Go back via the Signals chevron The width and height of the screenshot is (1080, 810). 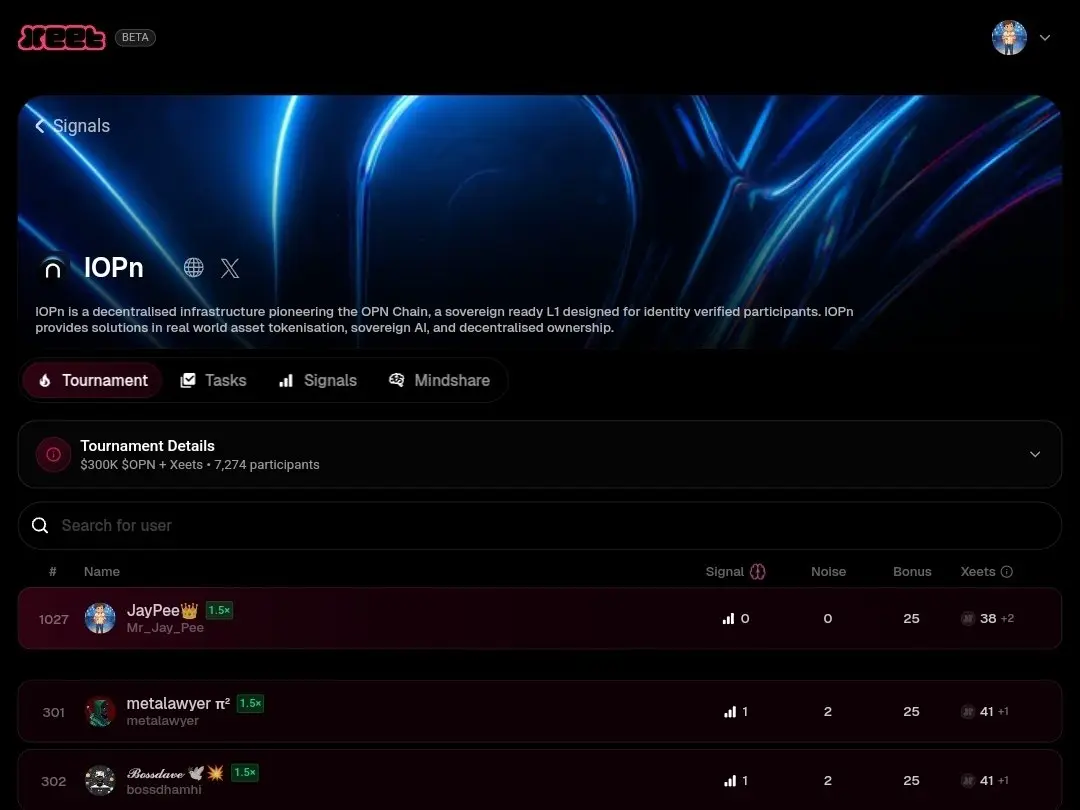pyautogui.click(x=40, y=126)
